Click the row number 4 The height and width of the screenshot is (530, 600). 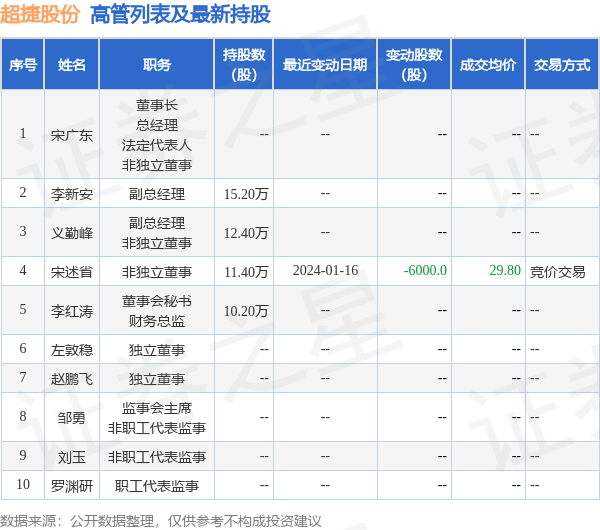pos(23,270)
